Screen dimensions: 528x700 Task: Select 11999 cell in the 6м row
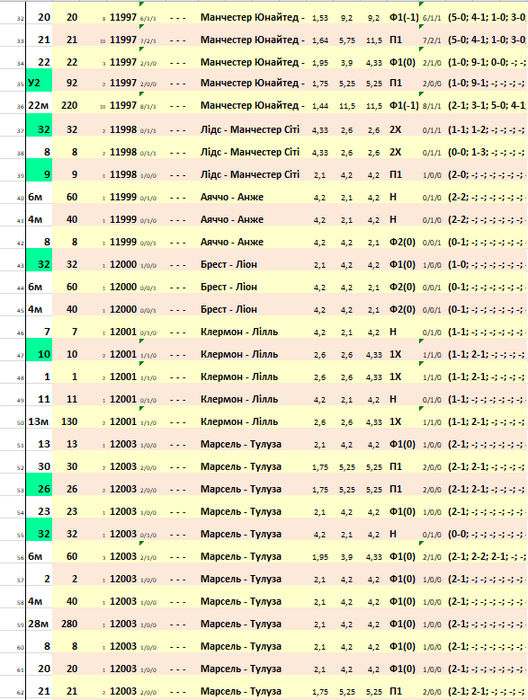coord(123,197)
